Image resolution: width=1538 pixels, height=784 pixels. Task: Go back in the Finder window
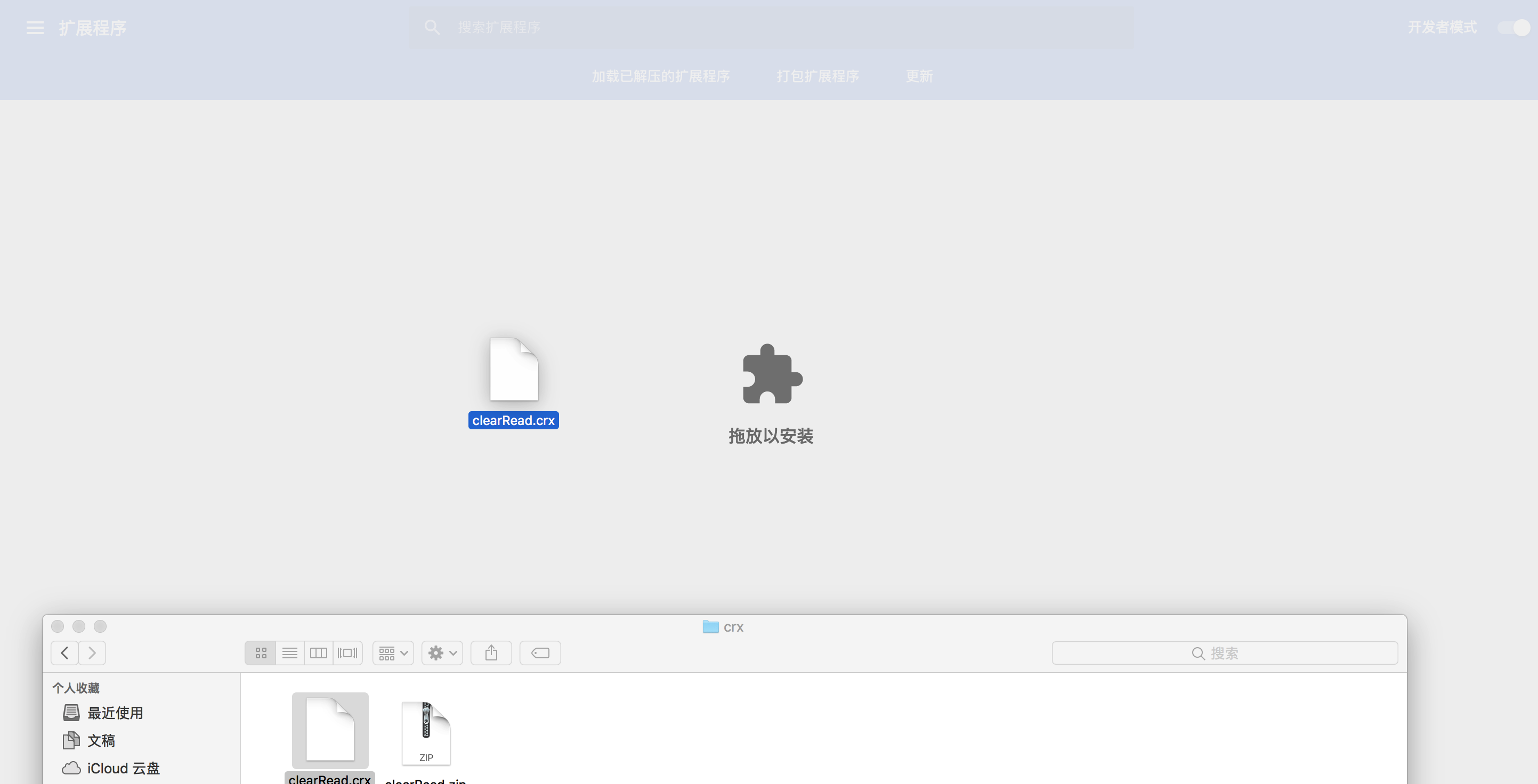pyautogui.click(x=64, y=653)
